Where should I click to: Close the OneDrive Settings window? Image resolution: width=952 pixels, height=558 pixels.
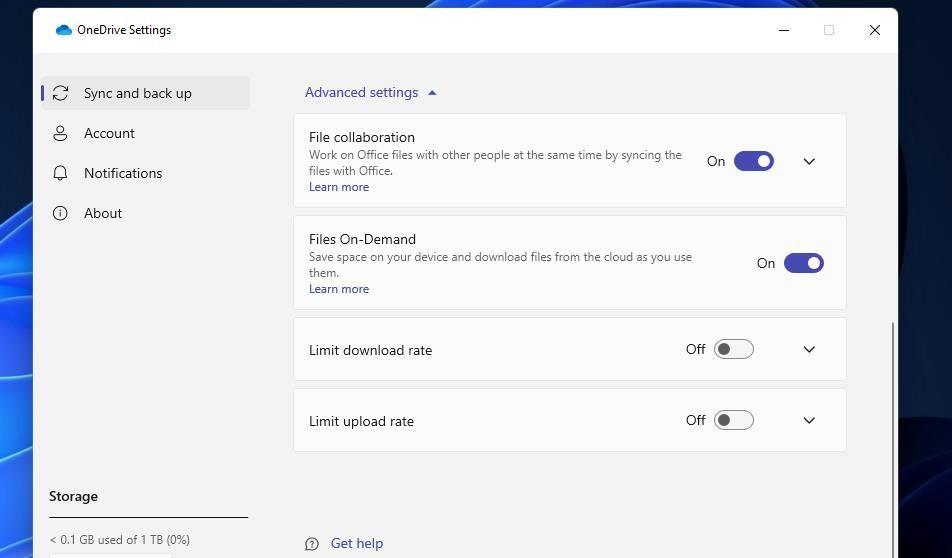[874, 30]
